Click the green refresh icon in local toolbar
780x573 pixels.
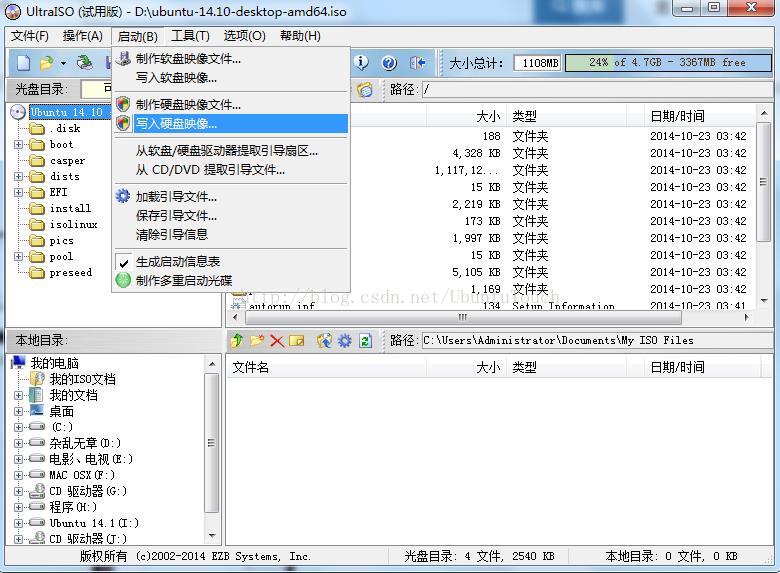(x=366, y=341)
